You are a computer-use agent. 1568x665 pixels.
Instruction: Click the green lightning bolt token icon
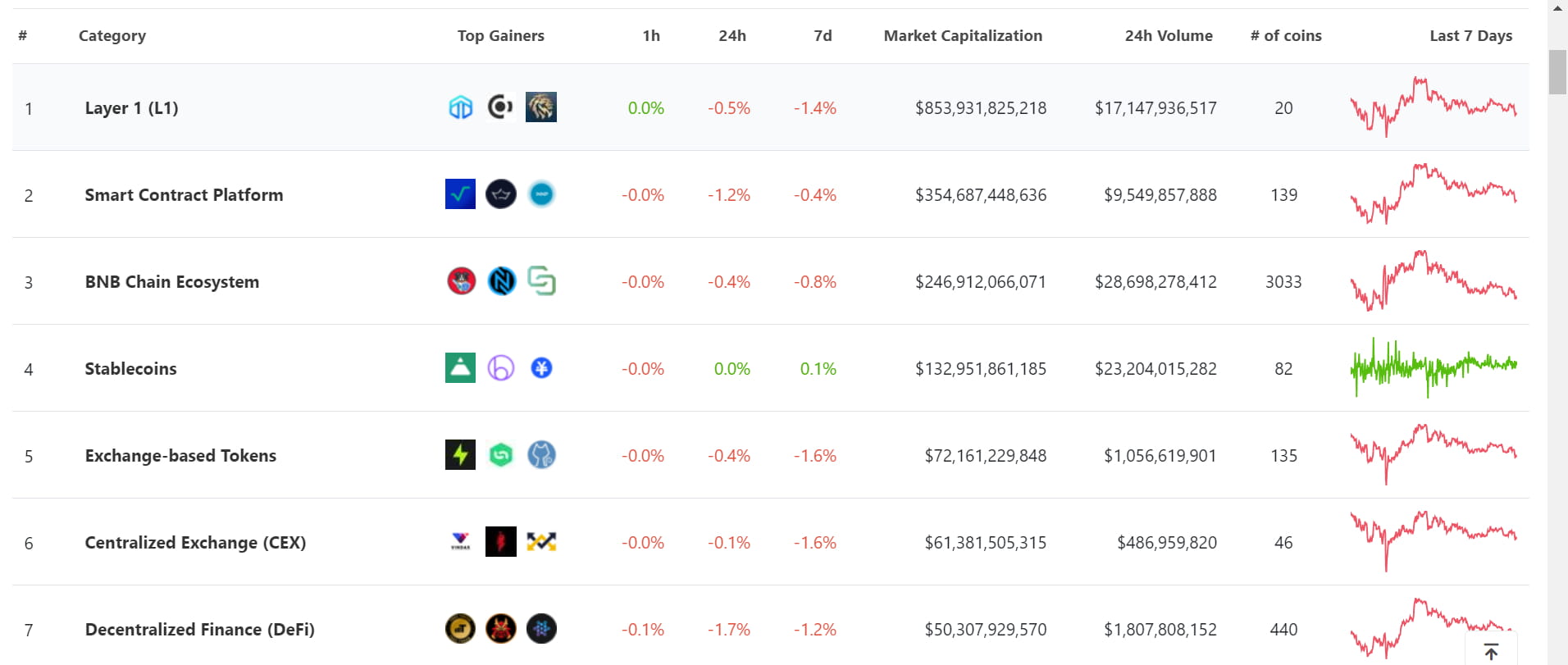click(x=460, y=455)
